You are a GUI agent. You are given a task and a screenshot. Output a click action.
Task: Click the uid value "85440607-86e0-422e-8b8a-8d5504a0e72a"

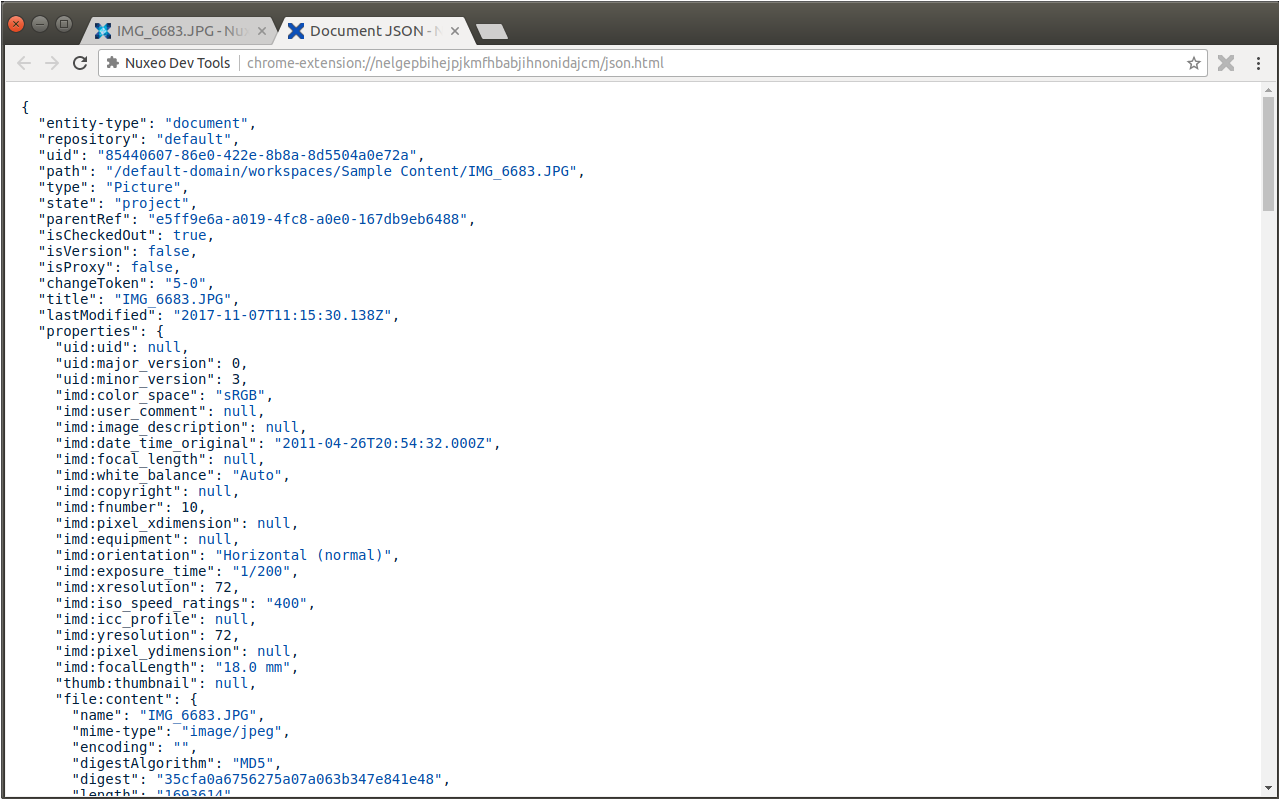(257, 155)
